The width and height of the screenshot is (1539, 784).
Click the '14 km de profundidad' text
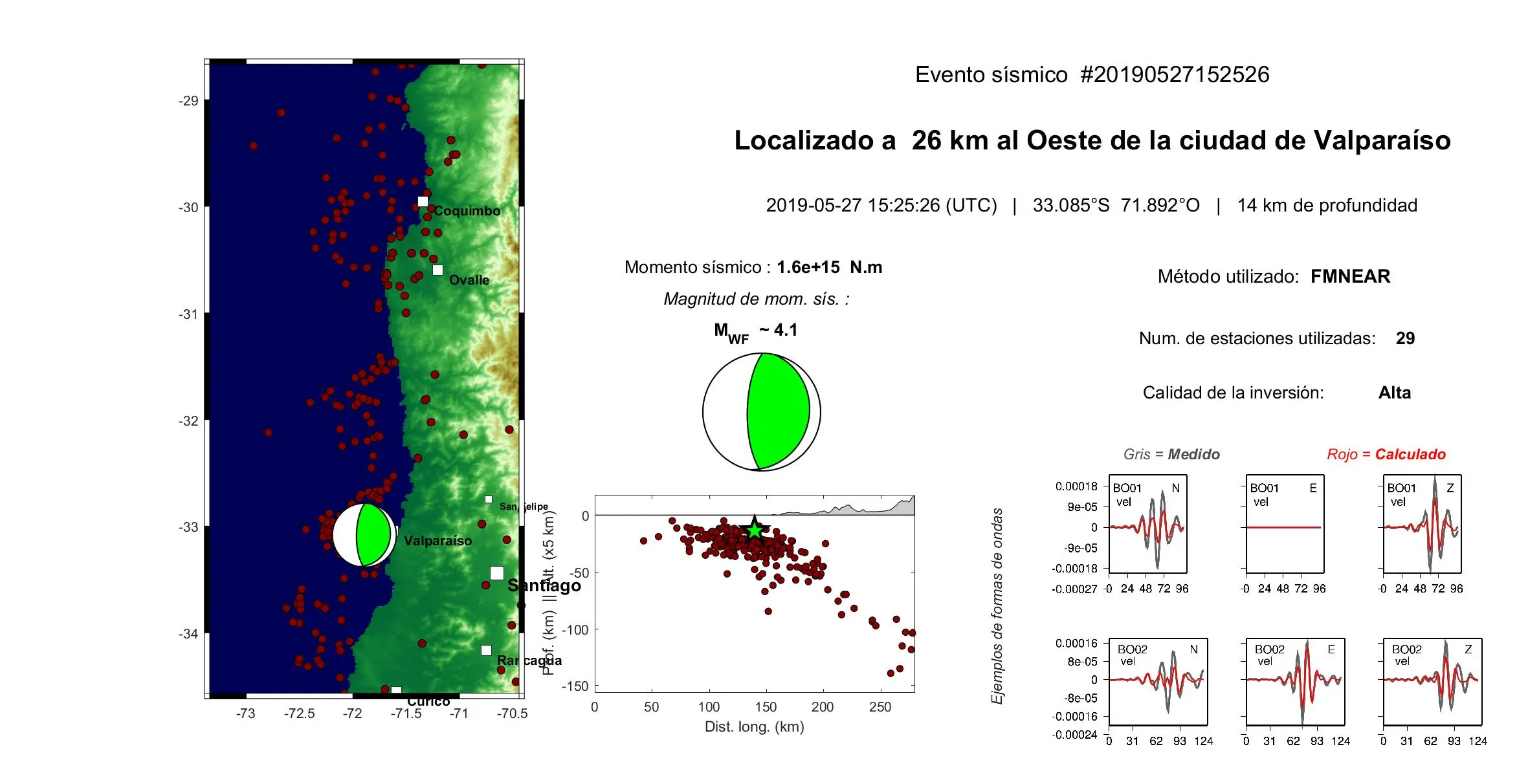click(1327, 205)
